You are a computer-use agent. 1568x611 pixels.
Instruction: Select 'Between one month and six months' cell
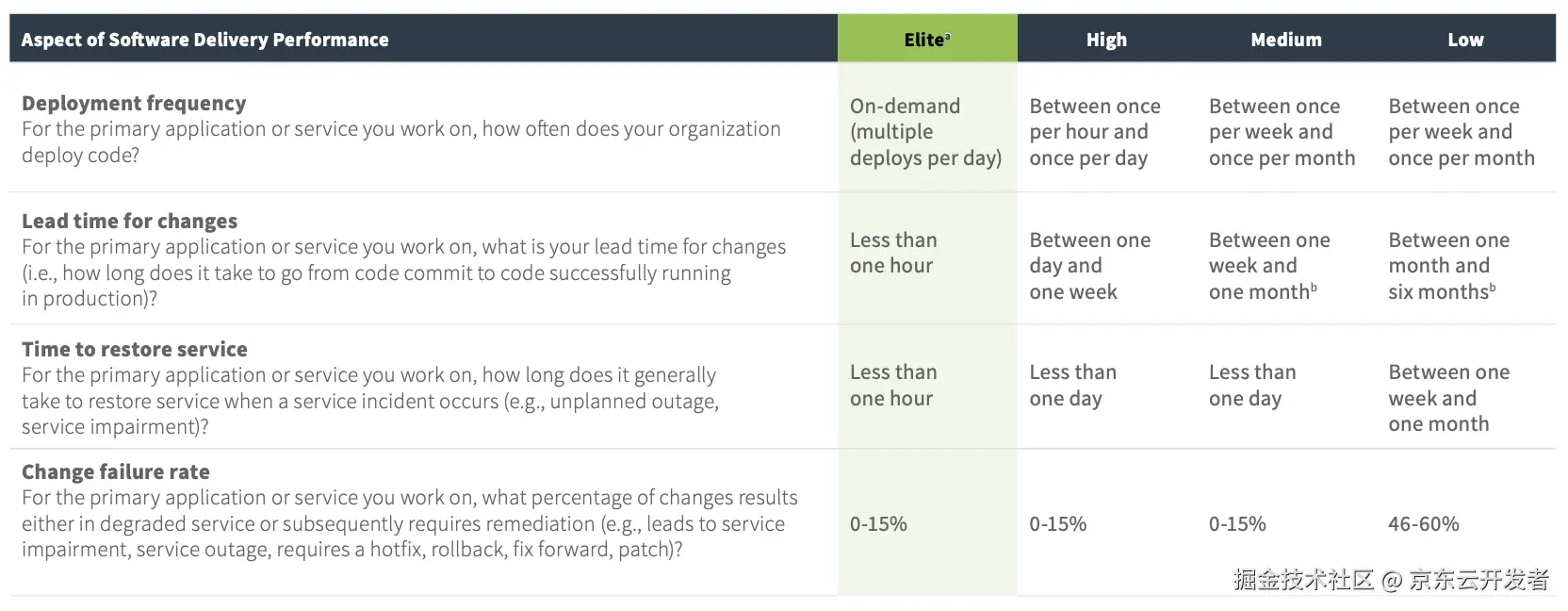coord(1448,266)
